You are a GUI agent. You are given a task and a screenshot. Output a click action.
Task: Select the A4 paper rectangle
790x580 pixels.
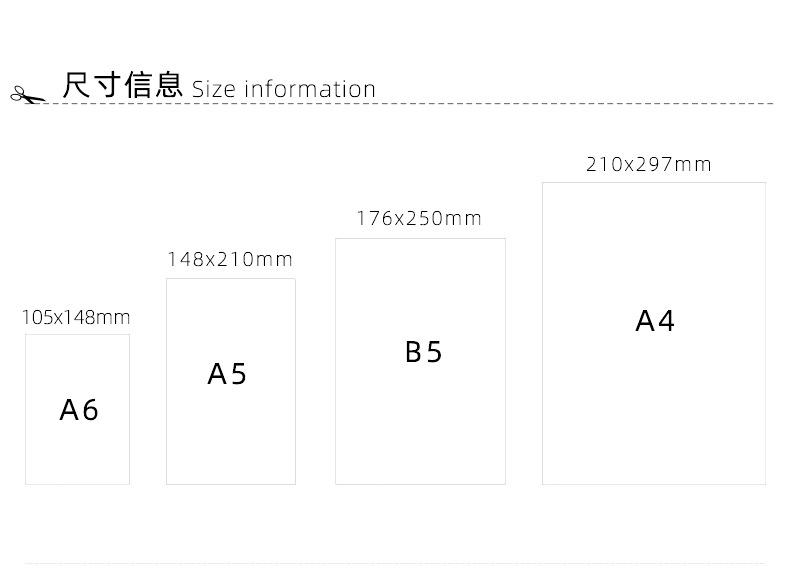coord(654,334)
